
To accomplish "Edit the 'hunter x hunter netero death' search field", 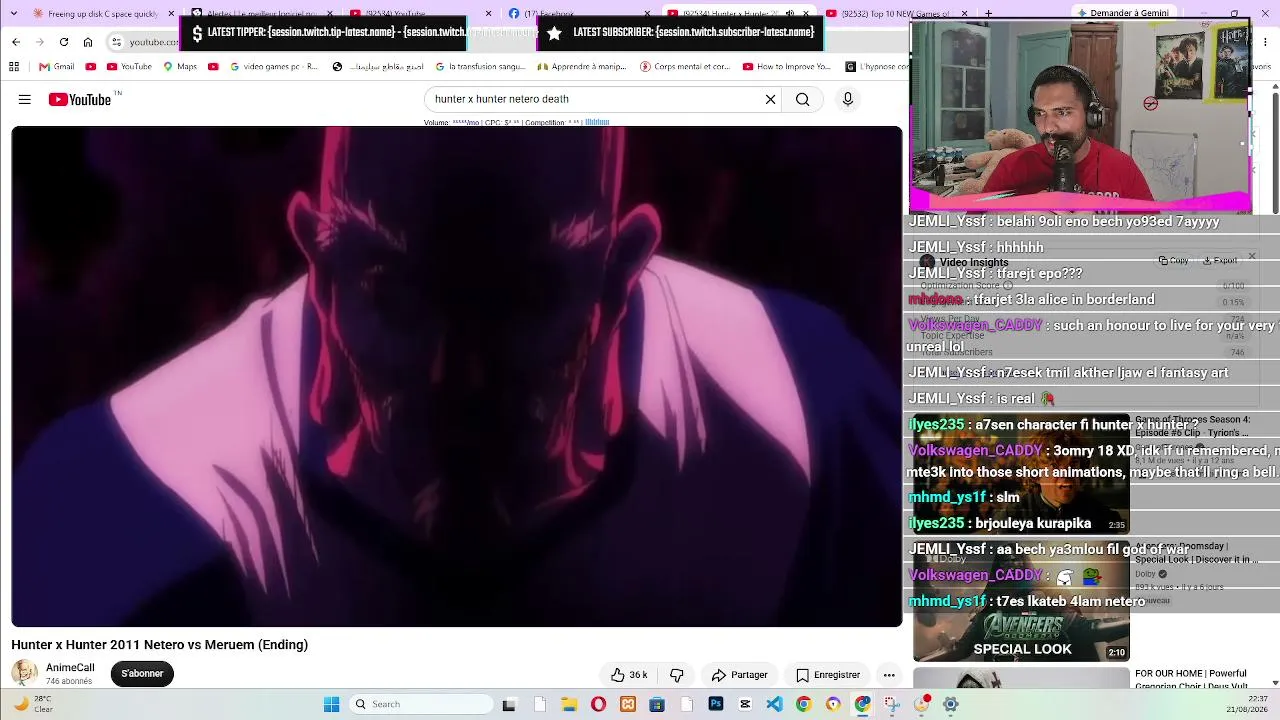I will (x=595, y=99).
